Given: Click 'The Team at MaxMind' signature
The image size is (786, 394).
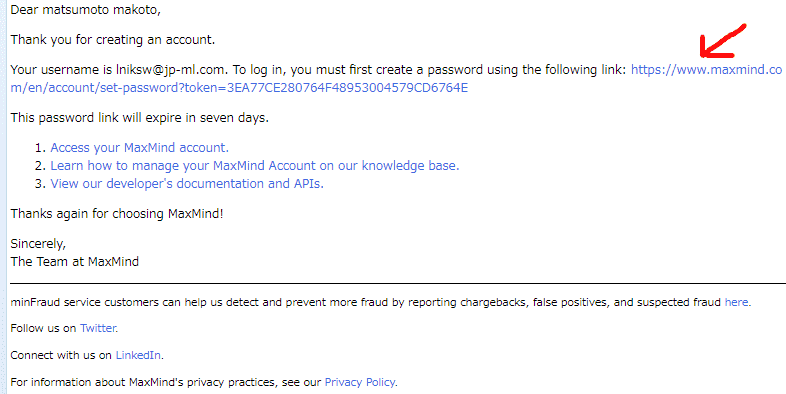Looking at the screenshot, I should click(x=75, y=262).
